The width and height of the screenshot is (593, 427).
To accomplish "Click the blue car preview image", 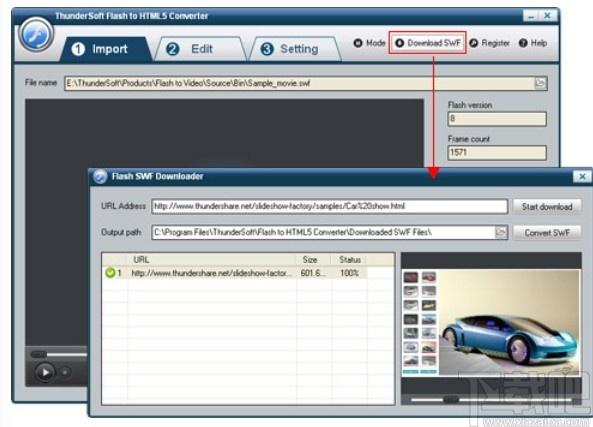I will (x=509, y=323).
